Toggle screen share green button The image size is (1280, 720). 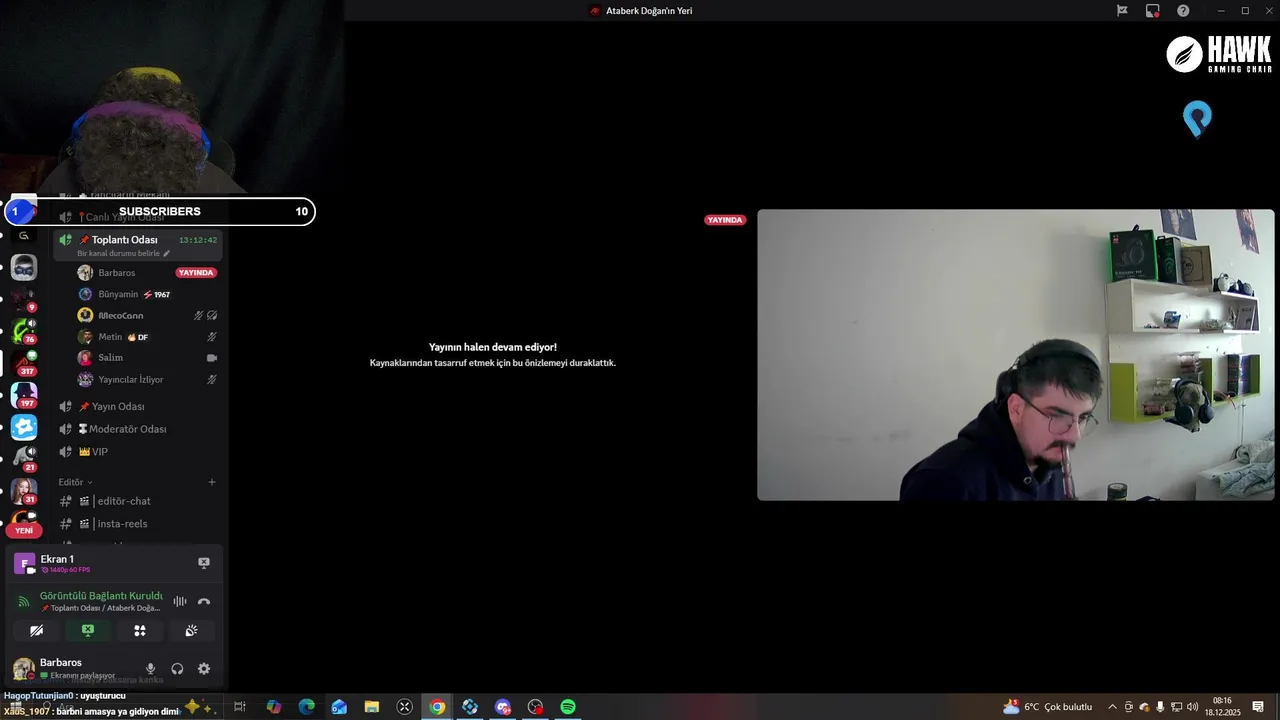point(88,630)
